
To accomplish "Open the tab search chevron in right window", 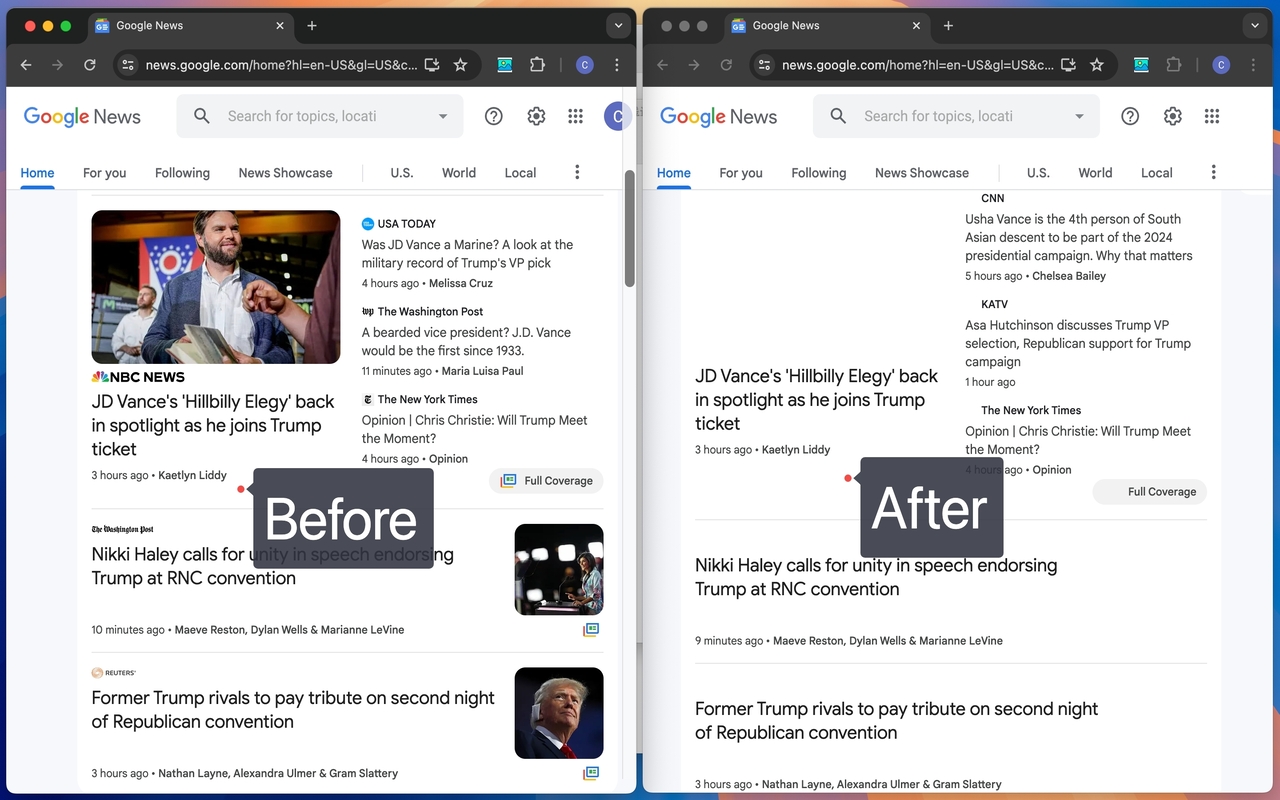I will tap(1254, 26).
